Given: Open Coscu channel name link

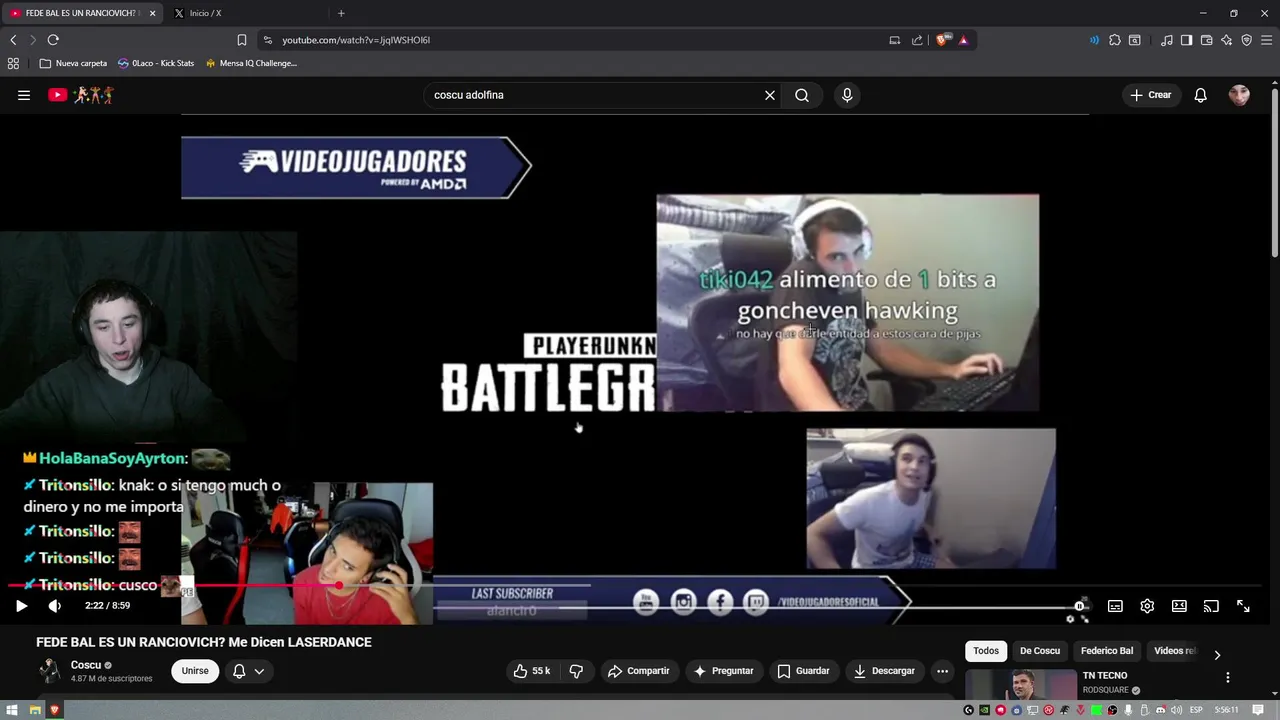Looking at the screenshot, I should [86, 665].
